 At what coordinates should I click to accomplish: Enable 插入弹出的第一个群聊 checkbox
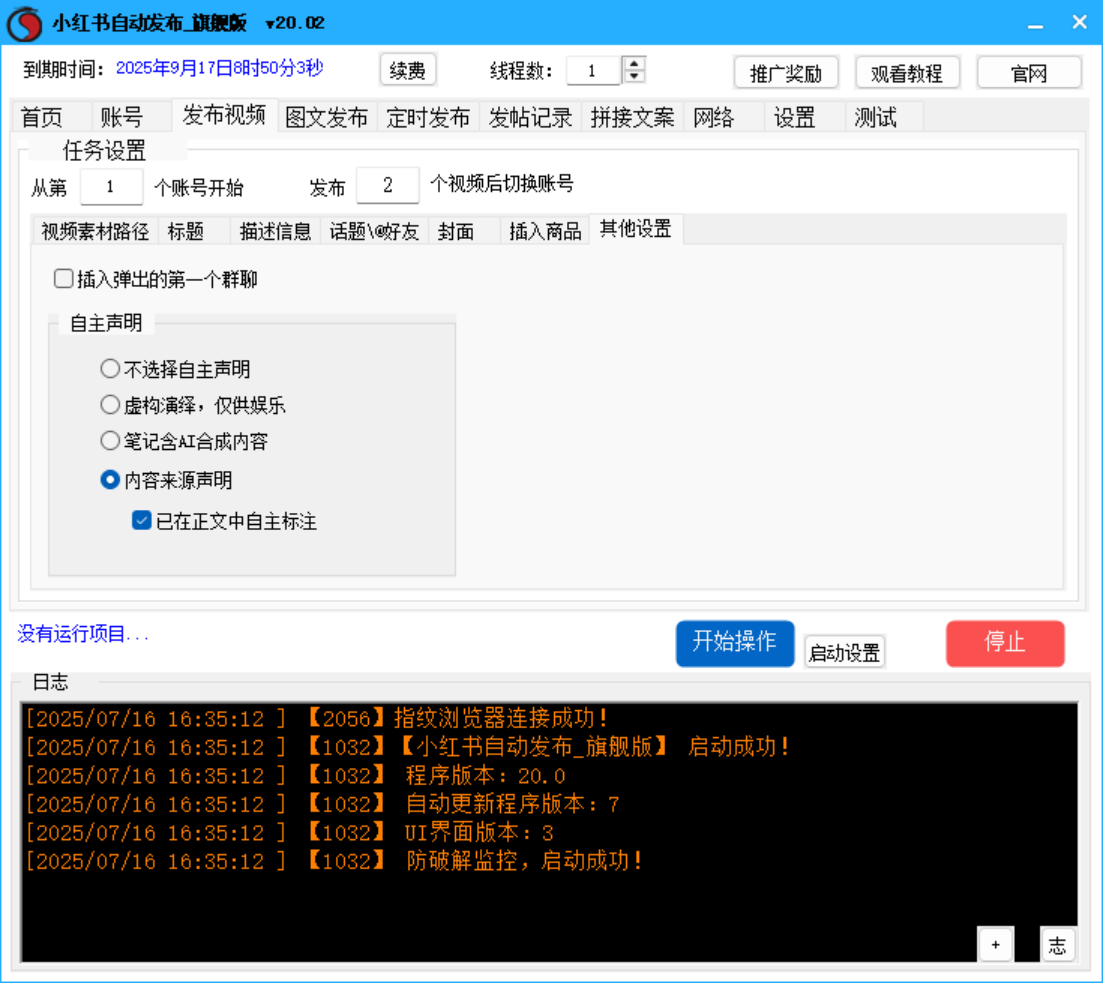click(x=64, y=279)
